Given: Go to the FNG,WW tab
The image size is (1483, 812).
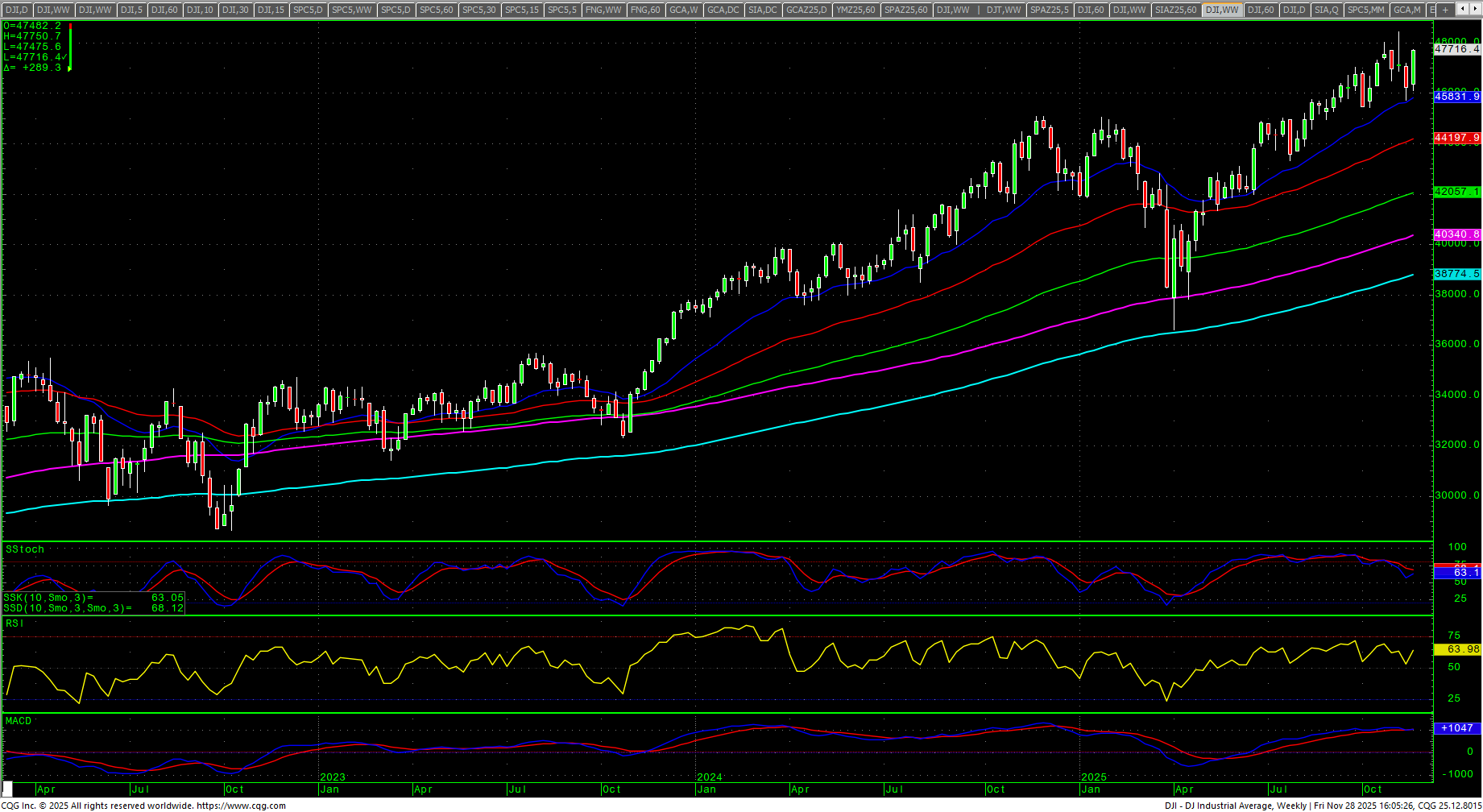Looking at the screenshot, I should pos(603,10).
